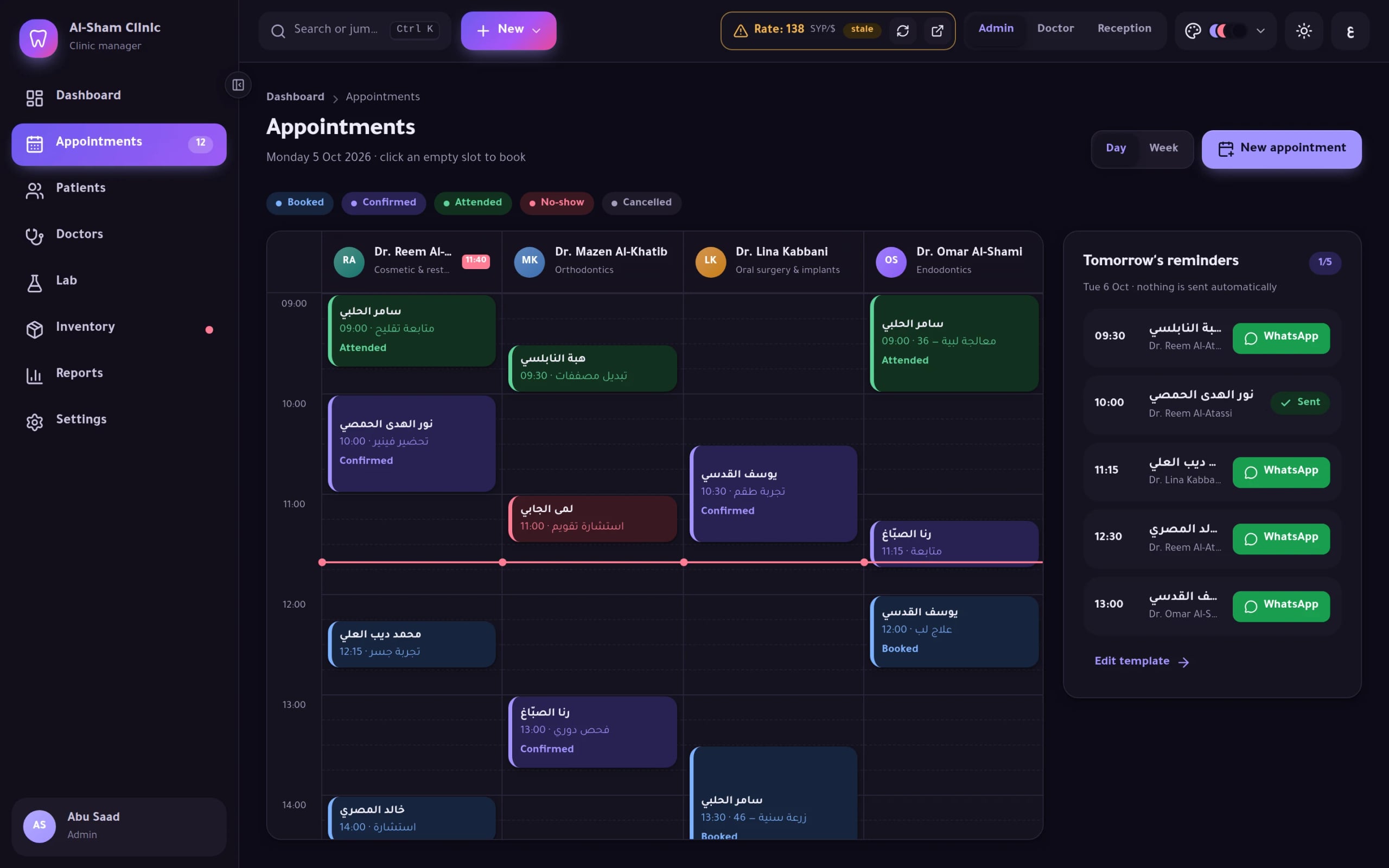This screenshot has width=1389, height=868.
Task: Send WhatsApp reminder for 11:15 patient
Action: 1280,473
